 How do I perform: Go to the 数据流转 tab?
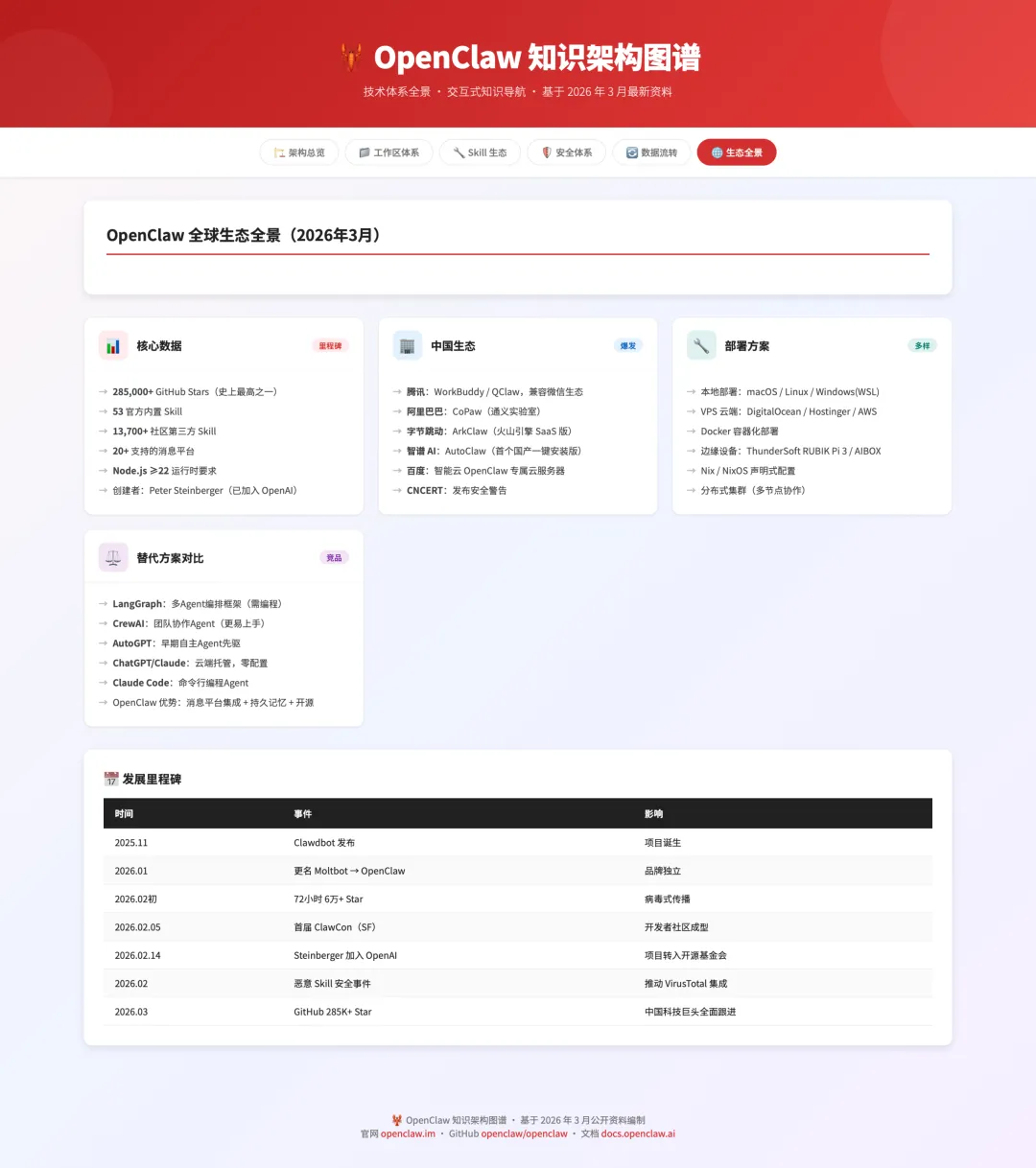tap(651, 152)
